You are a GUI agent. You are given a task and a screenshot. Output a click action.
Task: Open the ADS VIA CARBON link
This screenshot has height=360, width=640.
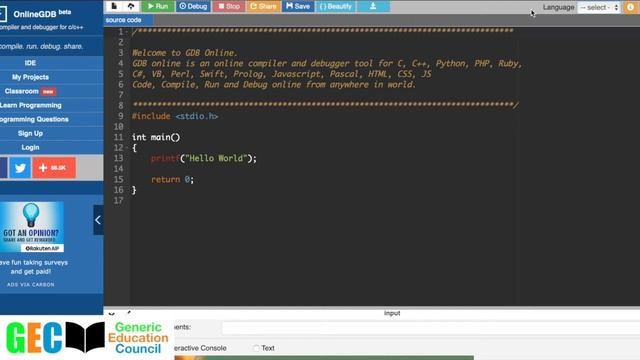pos(31,284)
